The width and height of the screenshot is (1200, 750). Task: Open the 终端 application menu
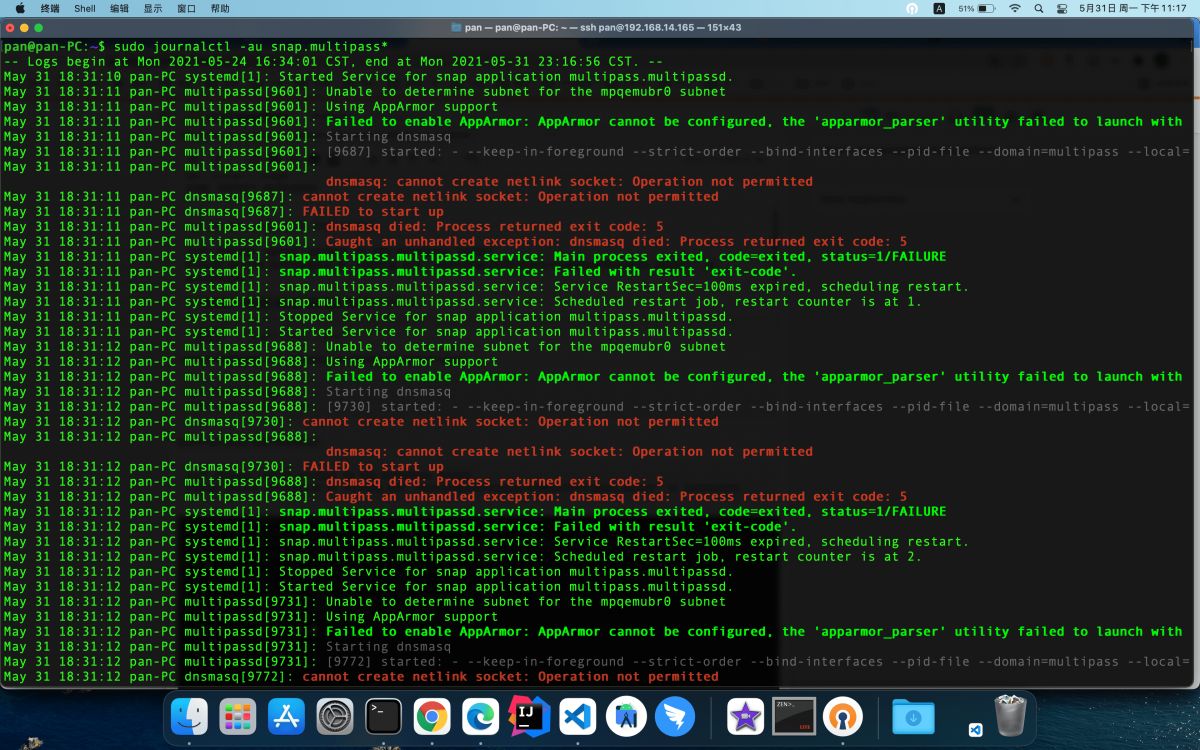[x=50, y=8]
